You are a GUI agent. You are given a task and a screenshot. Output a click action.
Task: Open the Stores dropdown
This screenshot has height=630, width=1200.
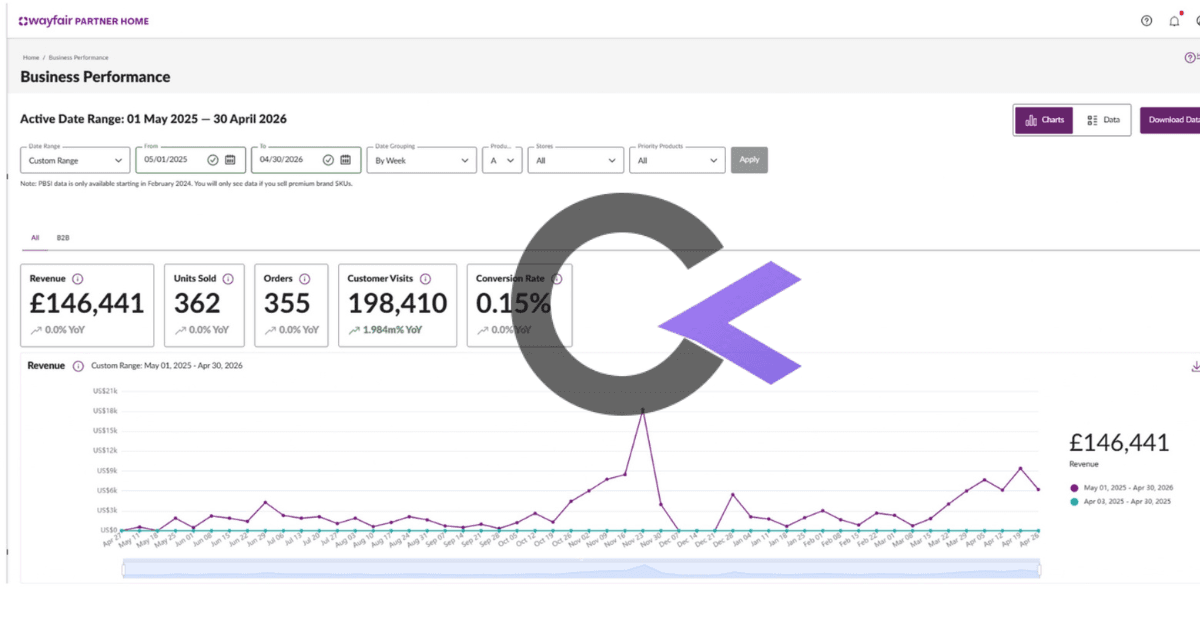pos(576,160)
